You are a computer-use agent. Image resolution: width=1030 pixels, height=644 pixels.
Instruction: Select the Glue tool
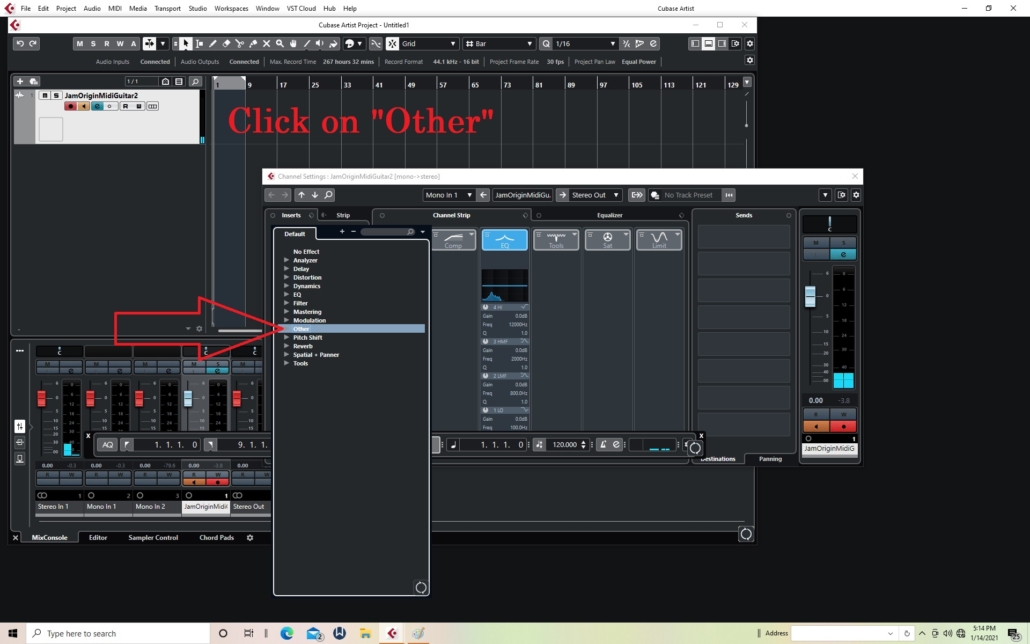(253, 43)
